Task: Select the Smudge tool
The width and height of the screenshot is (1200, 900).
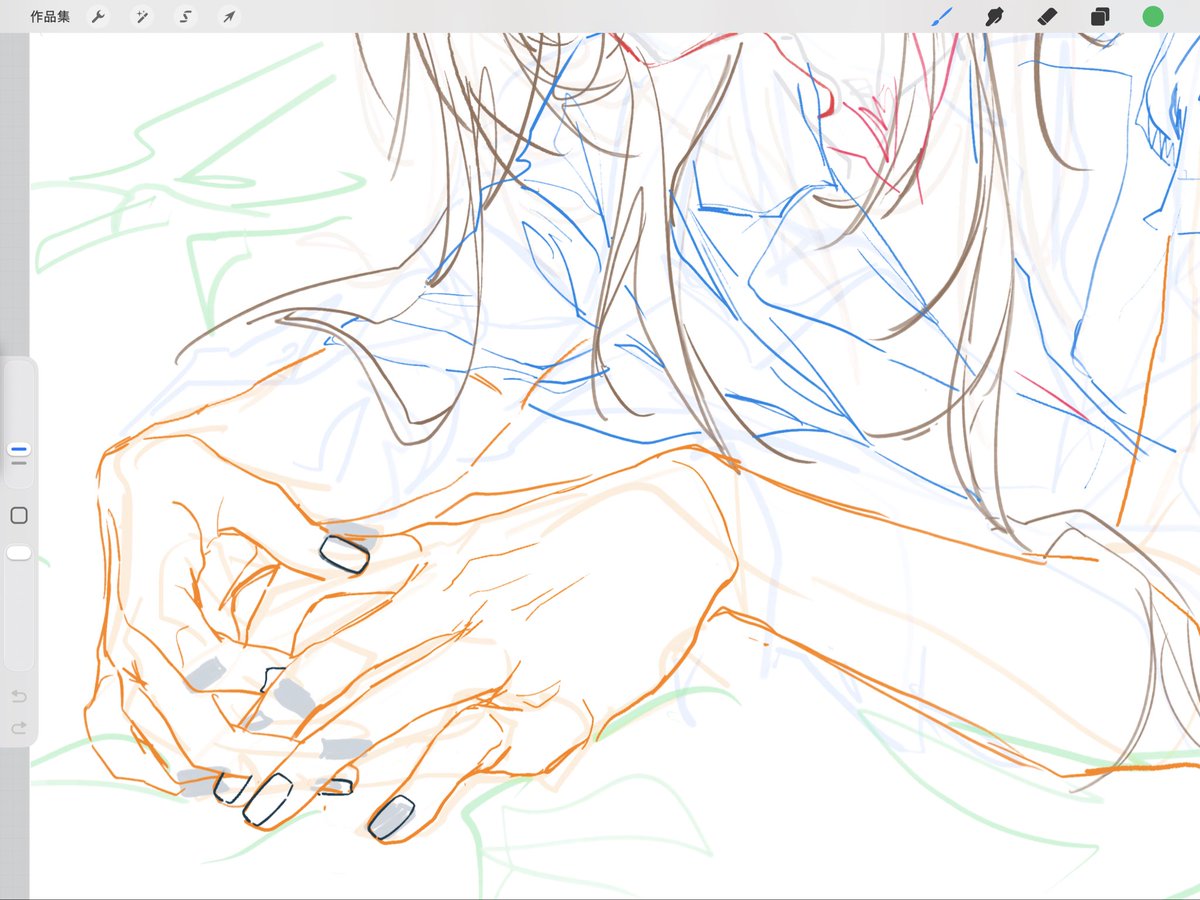Action: point(994,16)
